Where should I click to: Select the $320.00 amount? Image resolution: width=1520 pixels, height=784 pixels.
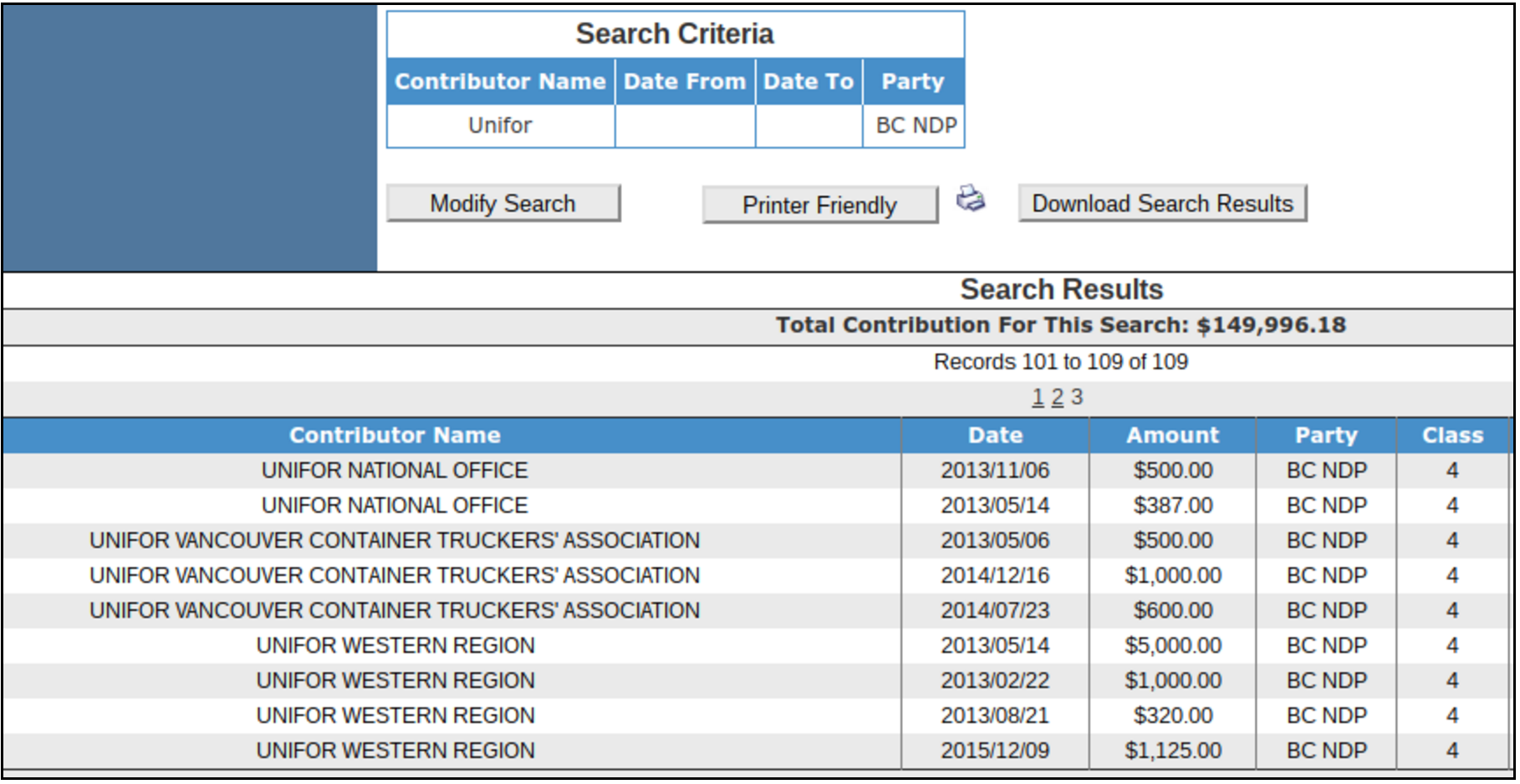point(1173,716)
